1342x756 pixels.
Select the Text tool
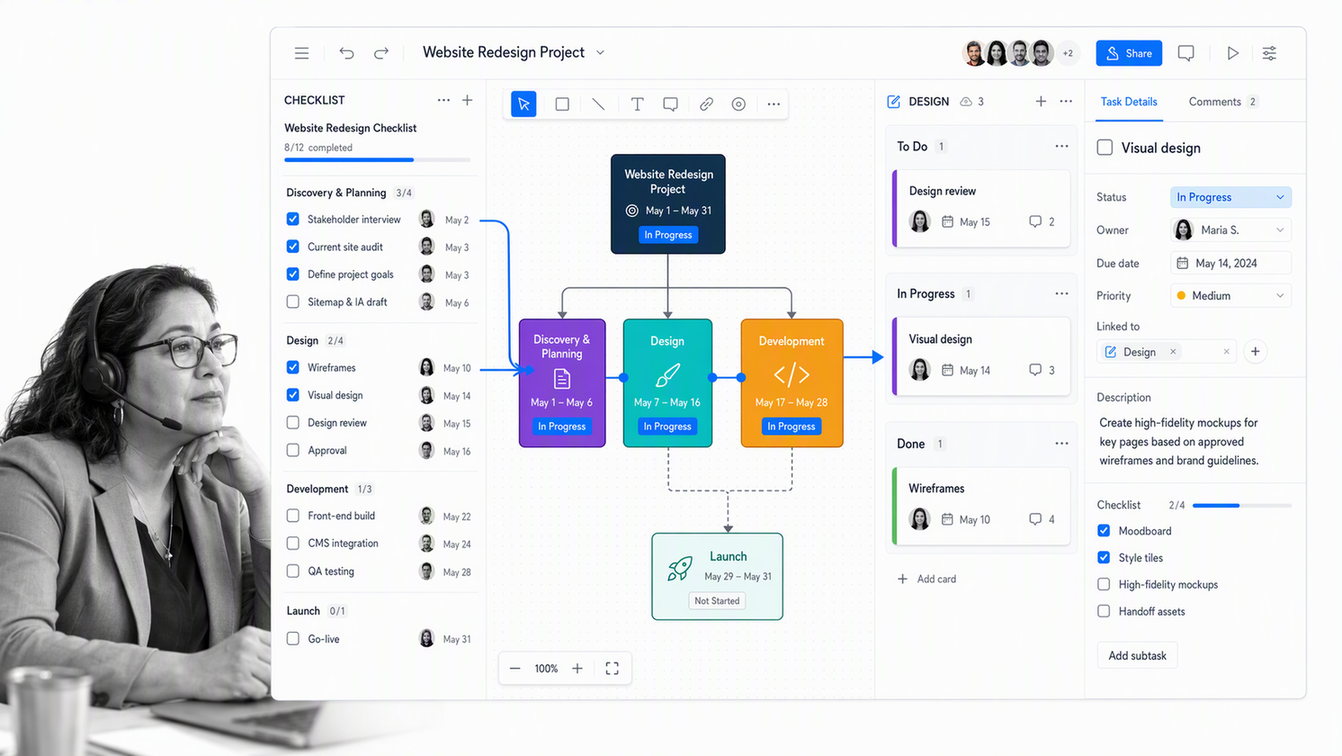click(636, 104)
